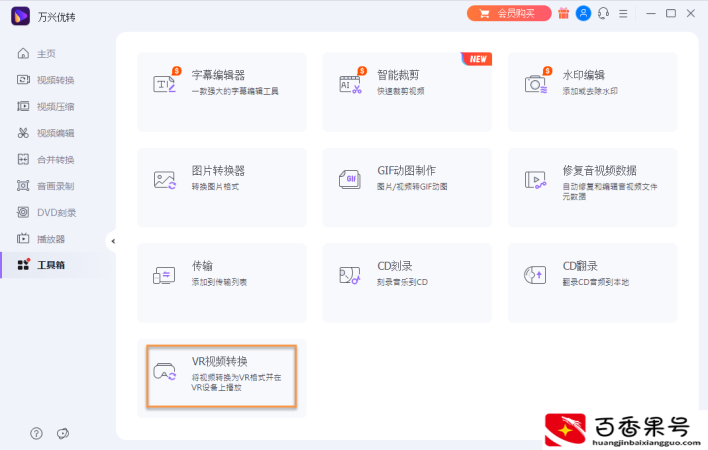This screenshot has height=450, width=708.
Task: Go to 视频转换 in the sidebar
Action: [55, 80]
